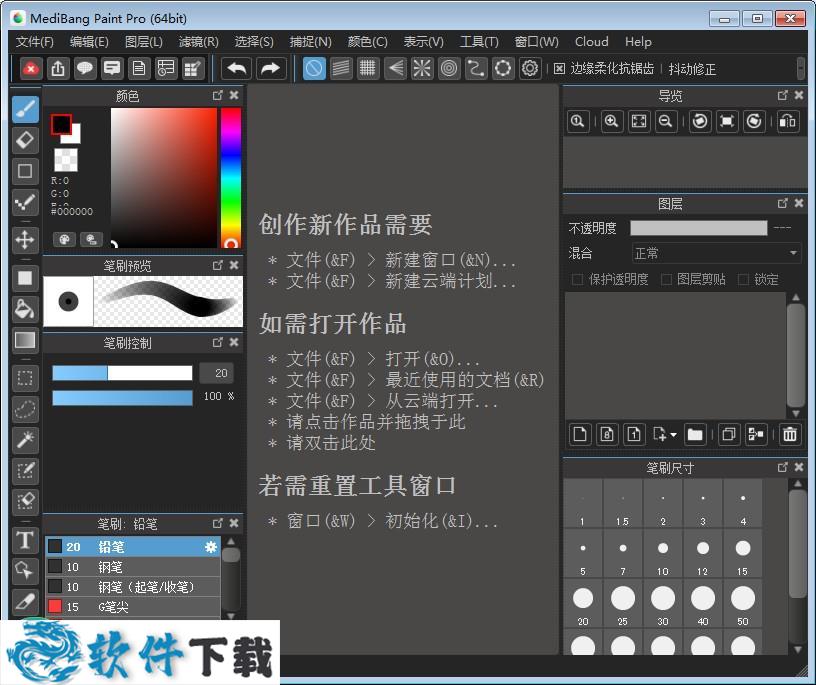816x685 pixels.
Task: Enable crisscross grid snap
Action: point(368,68)
